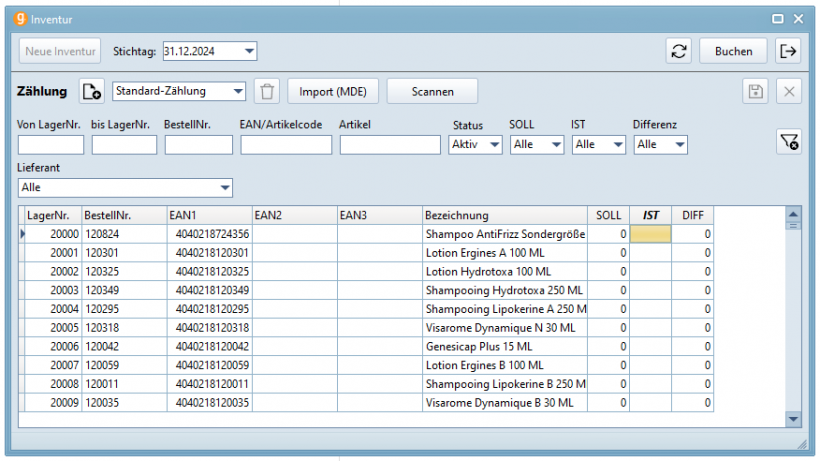Click the Import (MDE) button
Screen dimensions: 820x461
coord(333,92)
